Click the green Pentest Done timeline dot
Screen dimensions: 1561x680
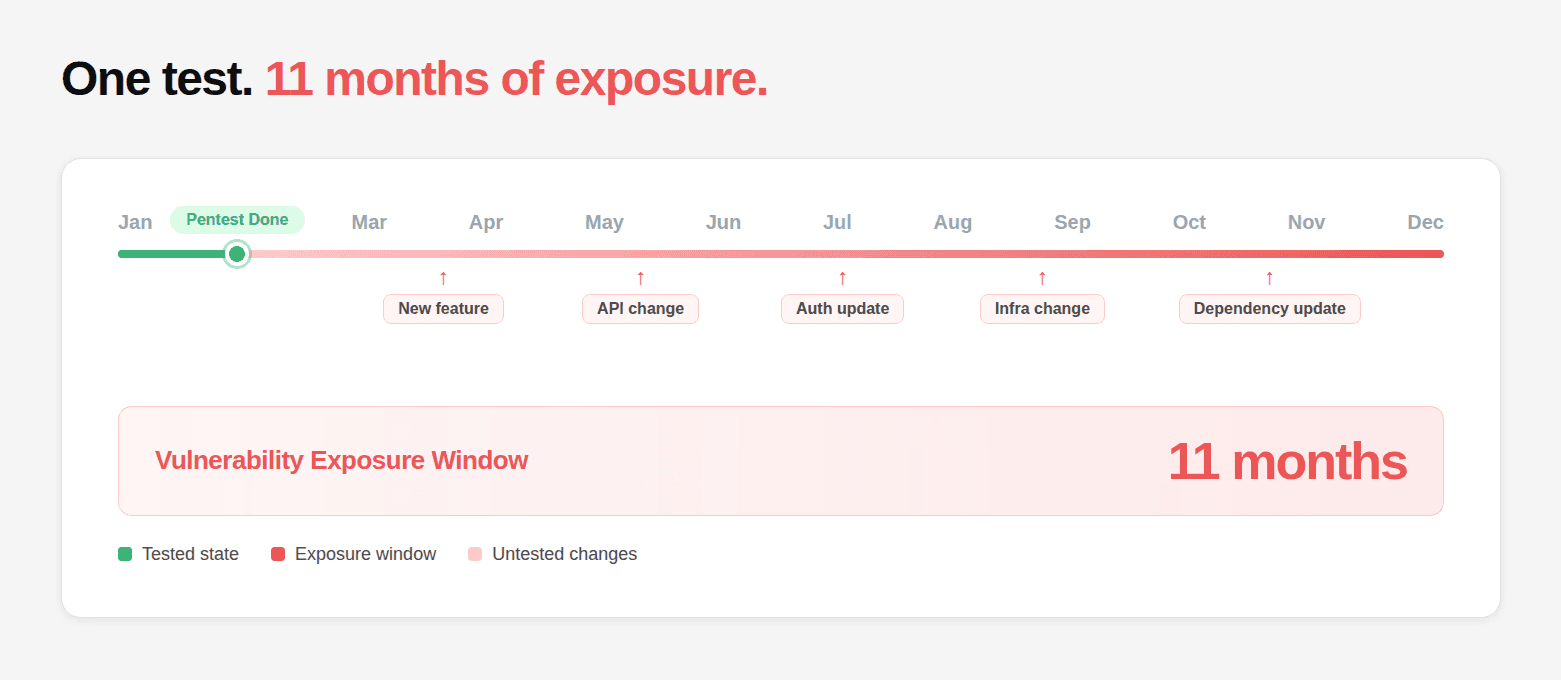(237, 254)
